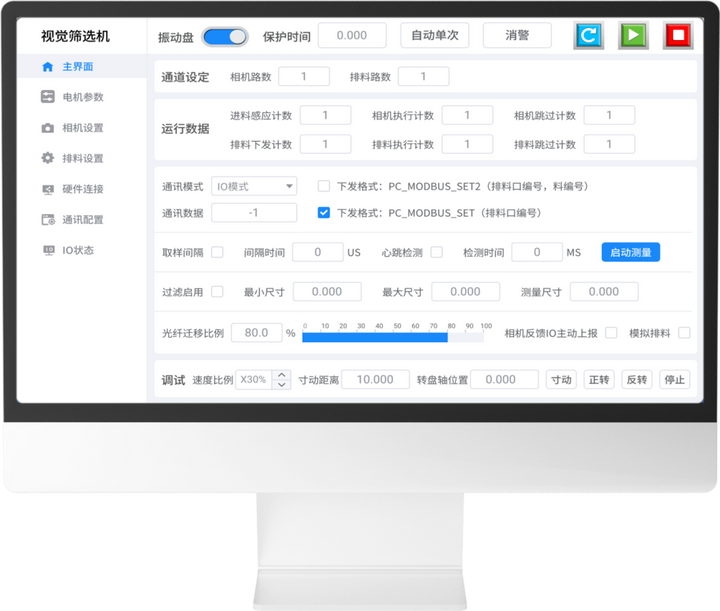Click the blue 启动测量 button

tap(630, 252)
